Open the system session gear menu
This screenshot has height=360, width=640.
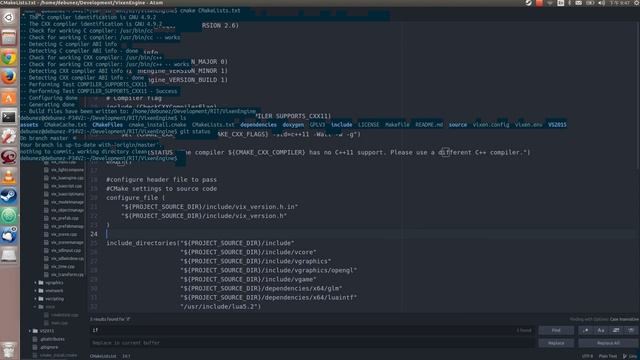[637, 3]
